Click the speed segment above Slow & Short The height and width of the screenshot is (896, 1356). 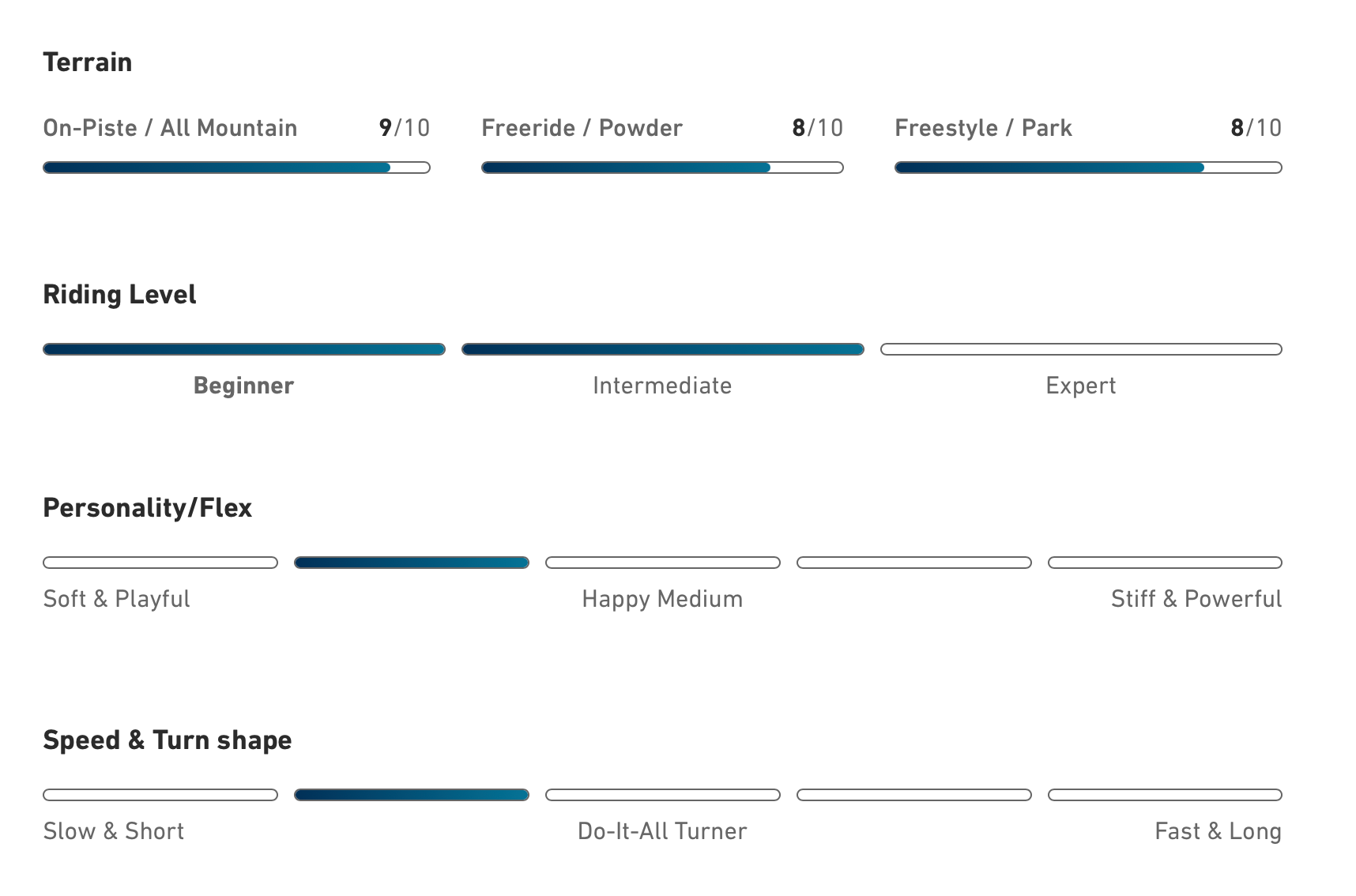(x=160, y=795)
